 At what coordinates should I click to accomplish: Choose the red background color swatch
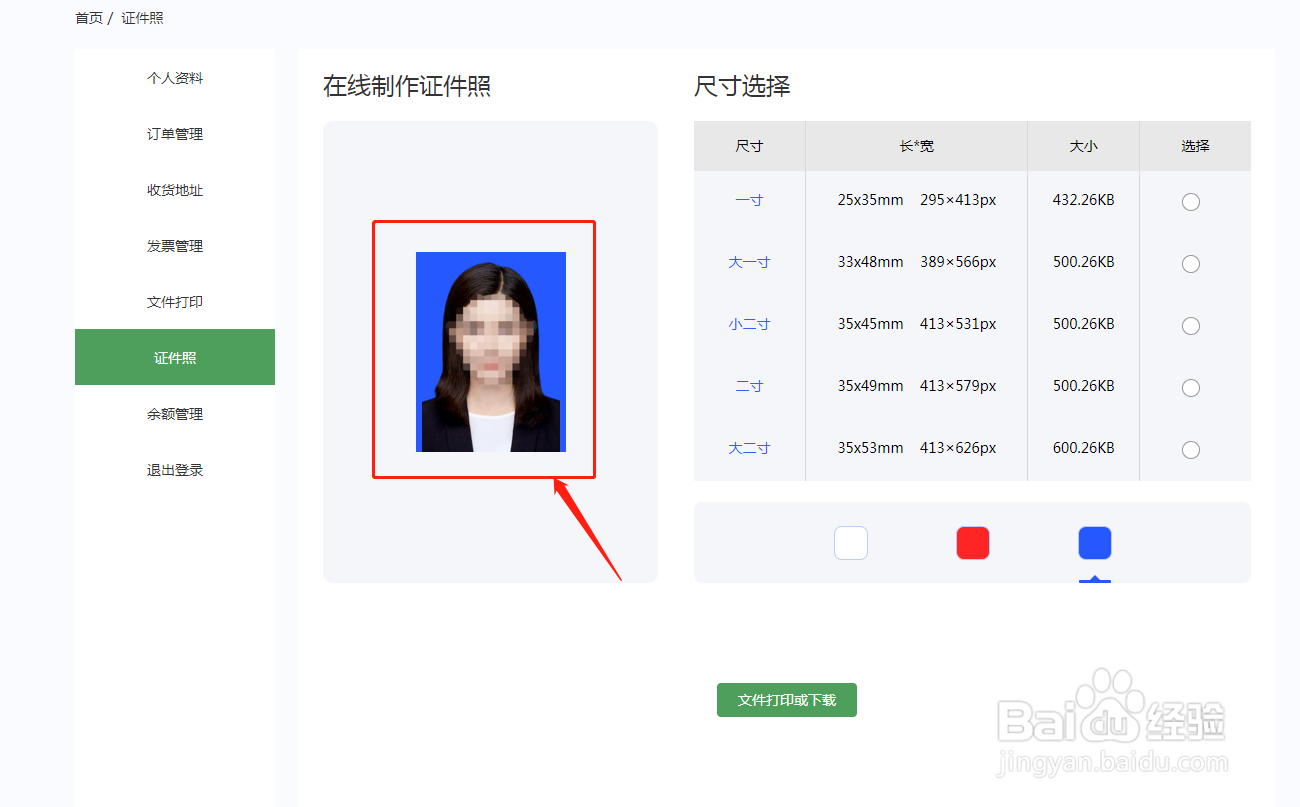973,543
